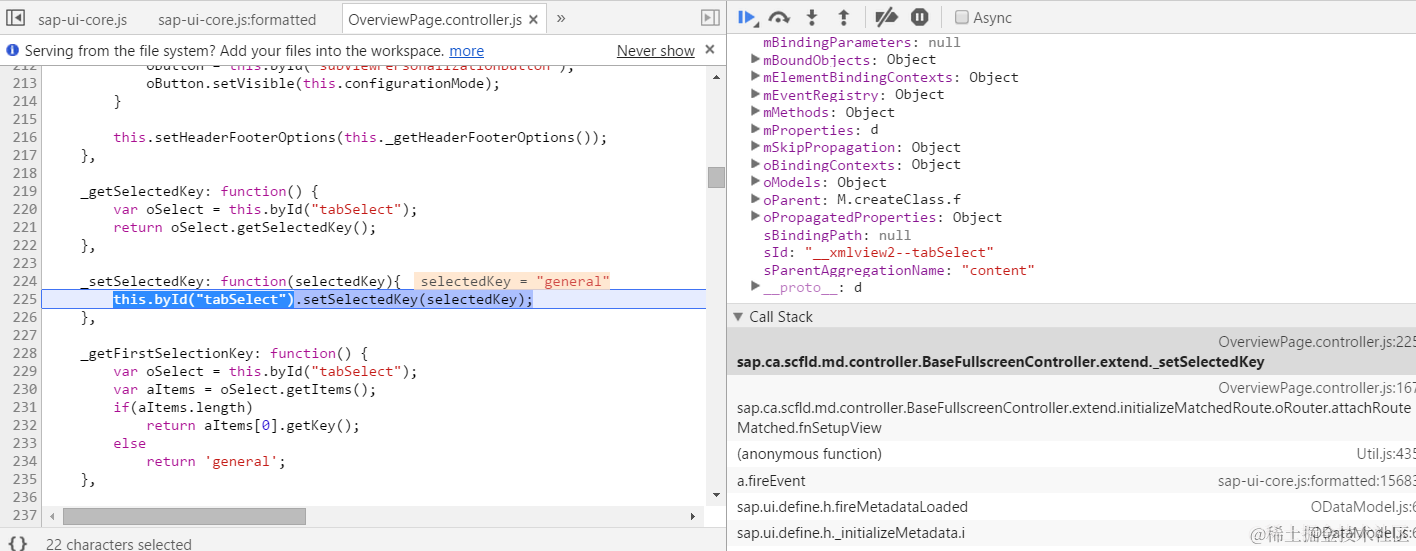1416x551 pixels.
Task: Close the OverviewPage.controller.js tab
Action: coord(534,19)
